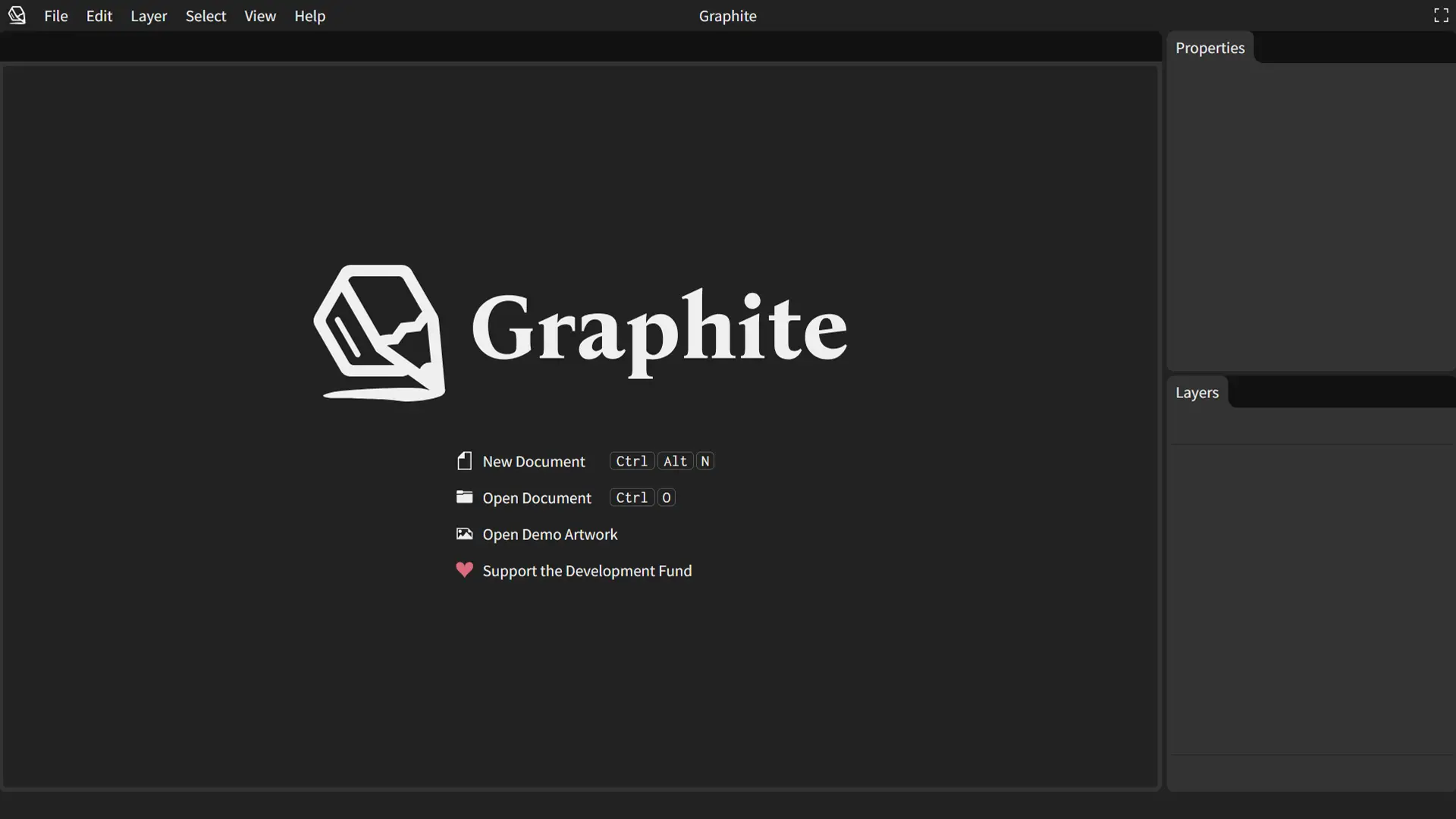Viewport: 1456px width, 819px height.
Task: Create a New Document
Action: point(534,461)
